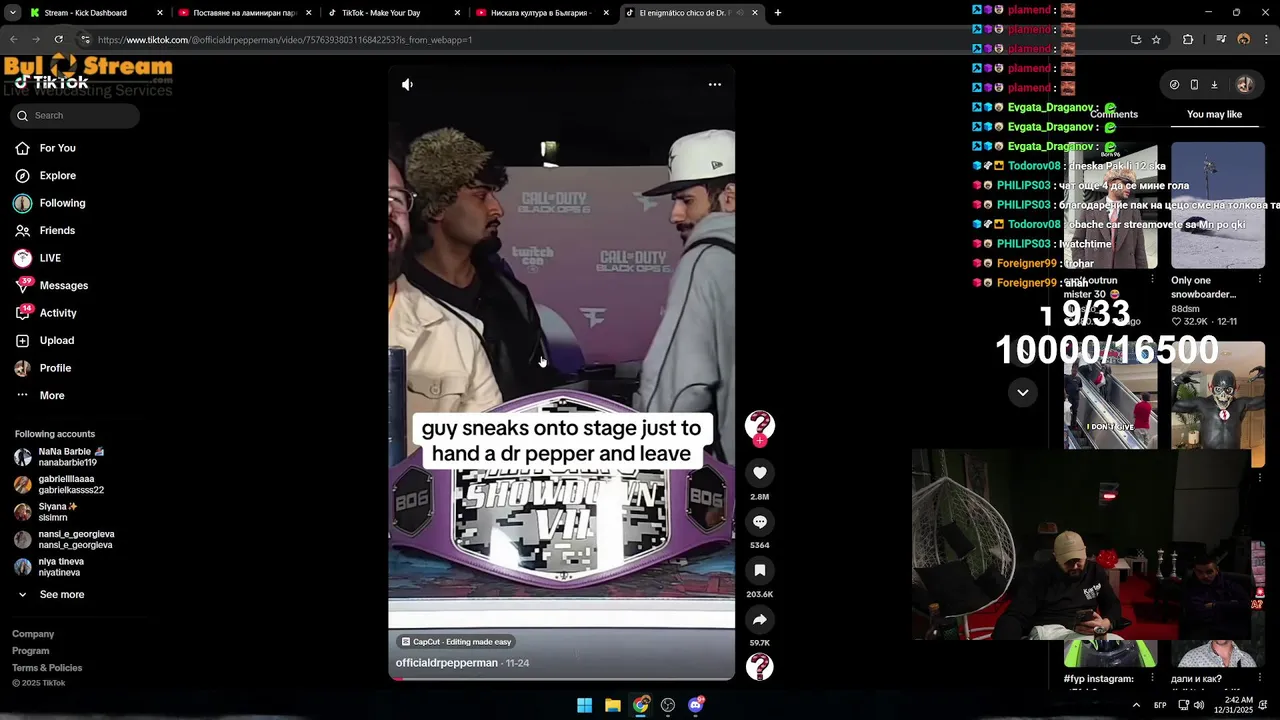Like the video with the heart icon
This screenshot has height=720, width=1280.
tap(760, 473)
